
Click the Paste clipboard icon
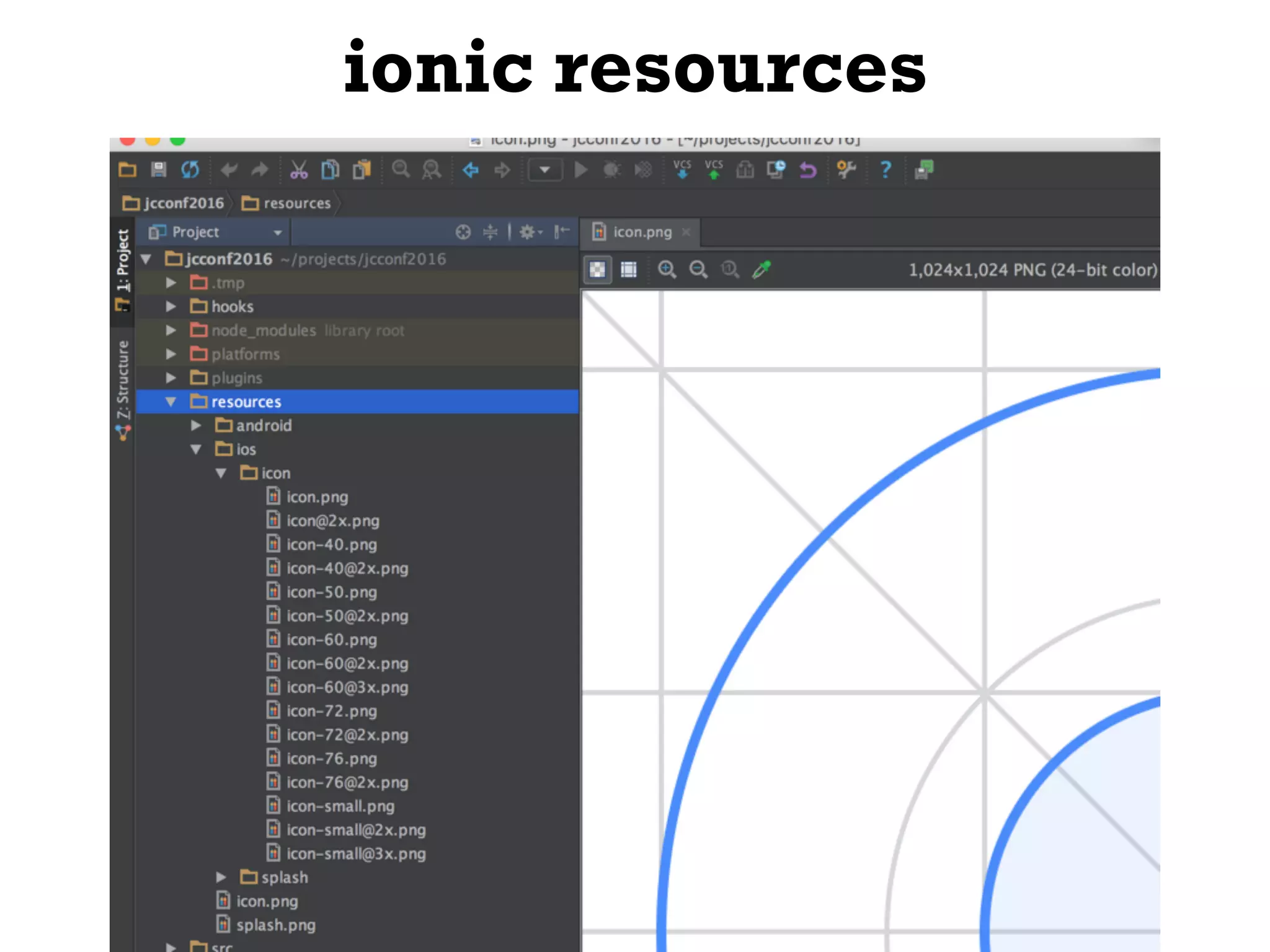point(362,169)
